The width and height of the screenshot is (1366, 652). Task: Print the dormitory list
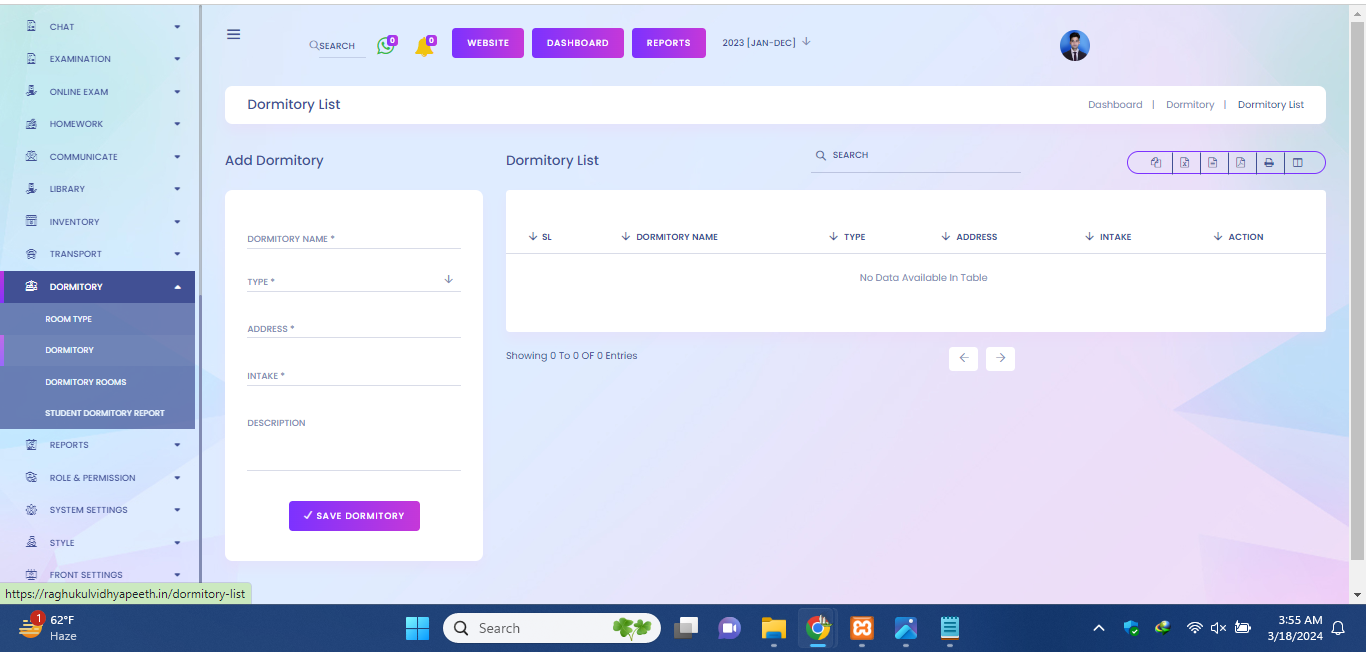pyautogui.click(x=1269, y=163)
